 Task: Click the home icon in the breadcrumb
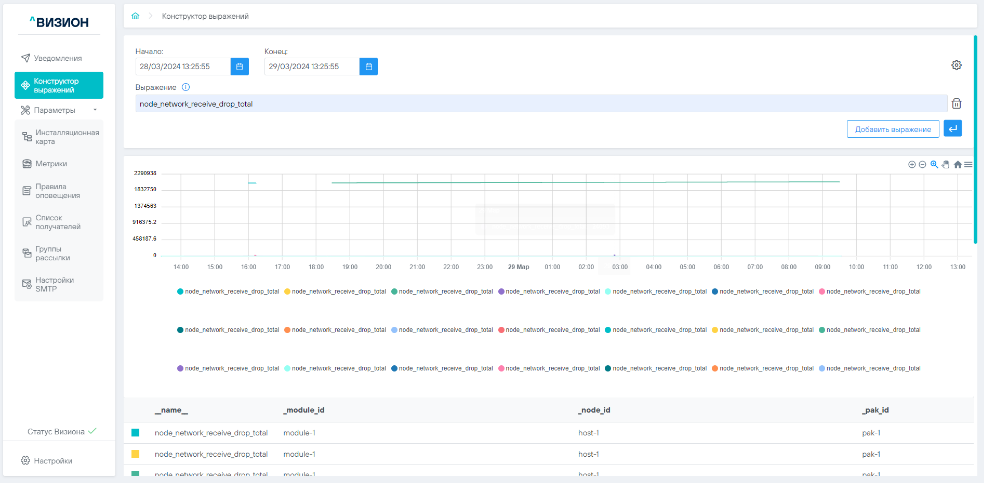click(x=135, y=17)
